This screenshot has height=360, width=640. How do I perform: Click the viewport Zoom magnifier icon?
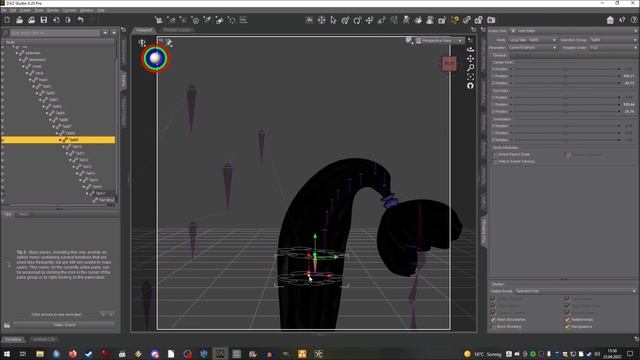(x=470, y=67)
